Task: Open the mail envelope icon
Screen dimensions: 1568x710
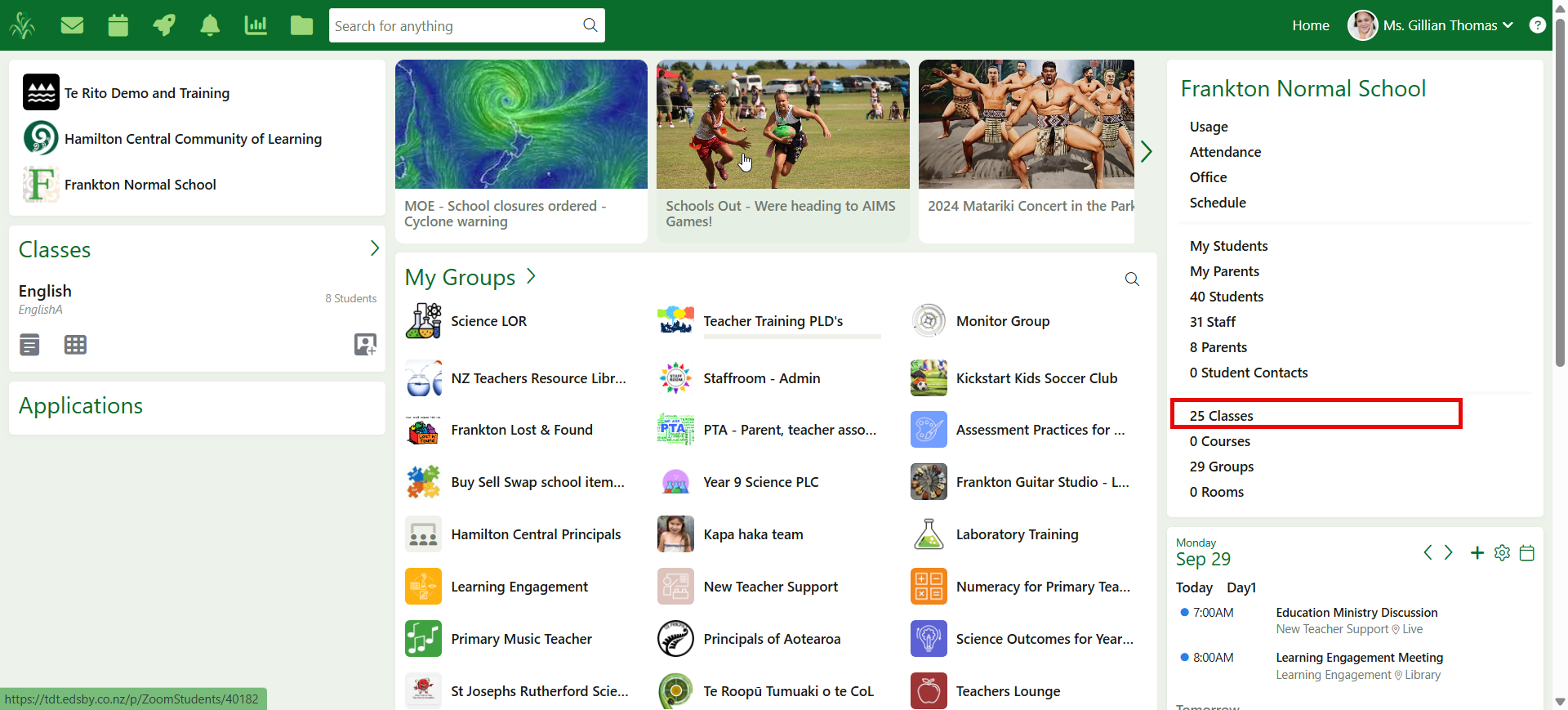Action: (x=72, y=25)
